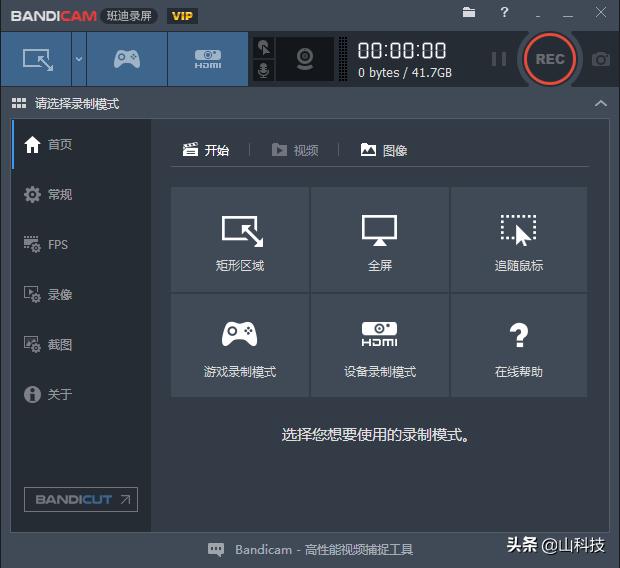Switch to the 图像 tab
Viewport: 620px width, 568px height.
coord(384,150)
